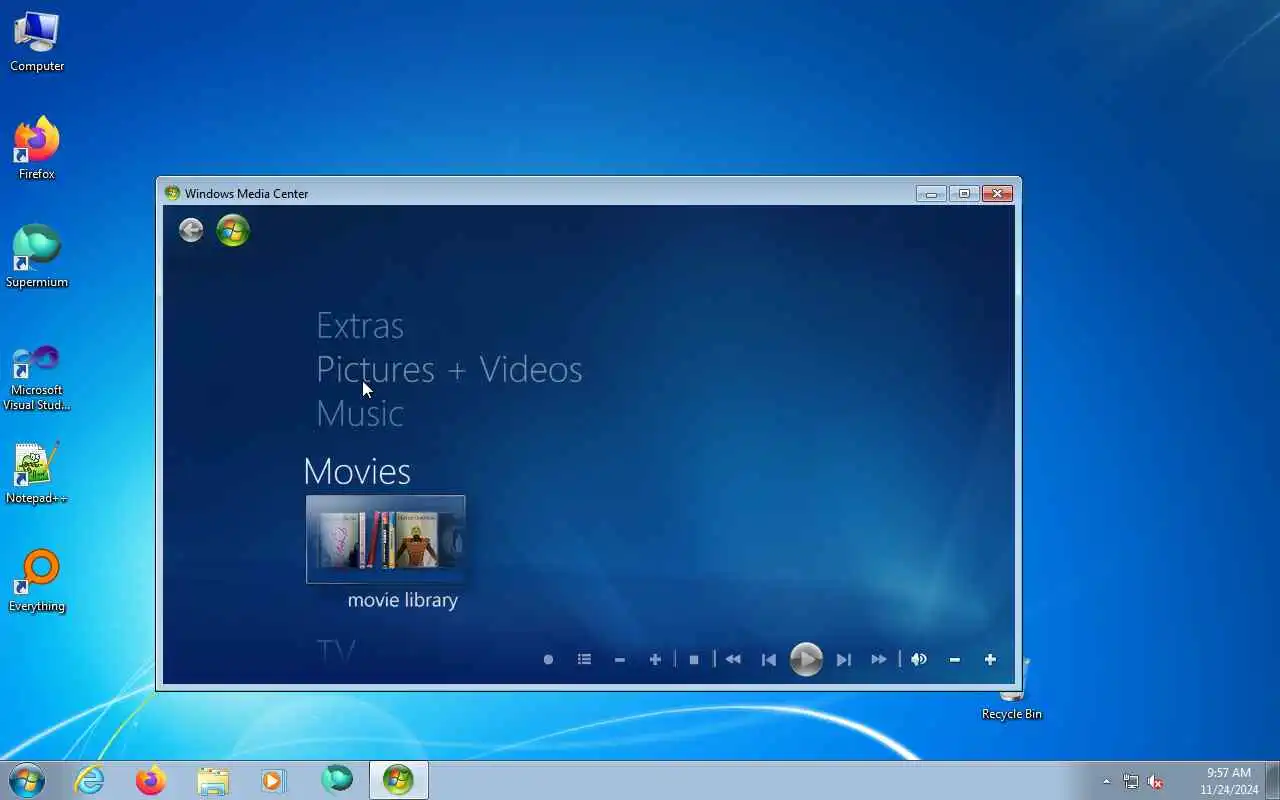Close the Windows Media Center window
Screen dimensions: 1280x800
[997, 194]
